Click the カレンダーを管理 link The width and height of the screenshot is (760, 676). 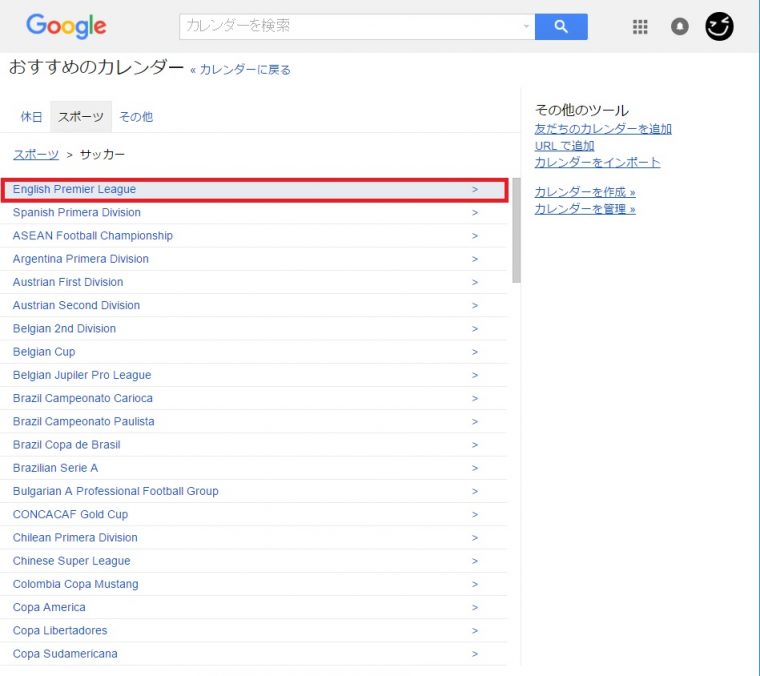click(x=585, y=209)
